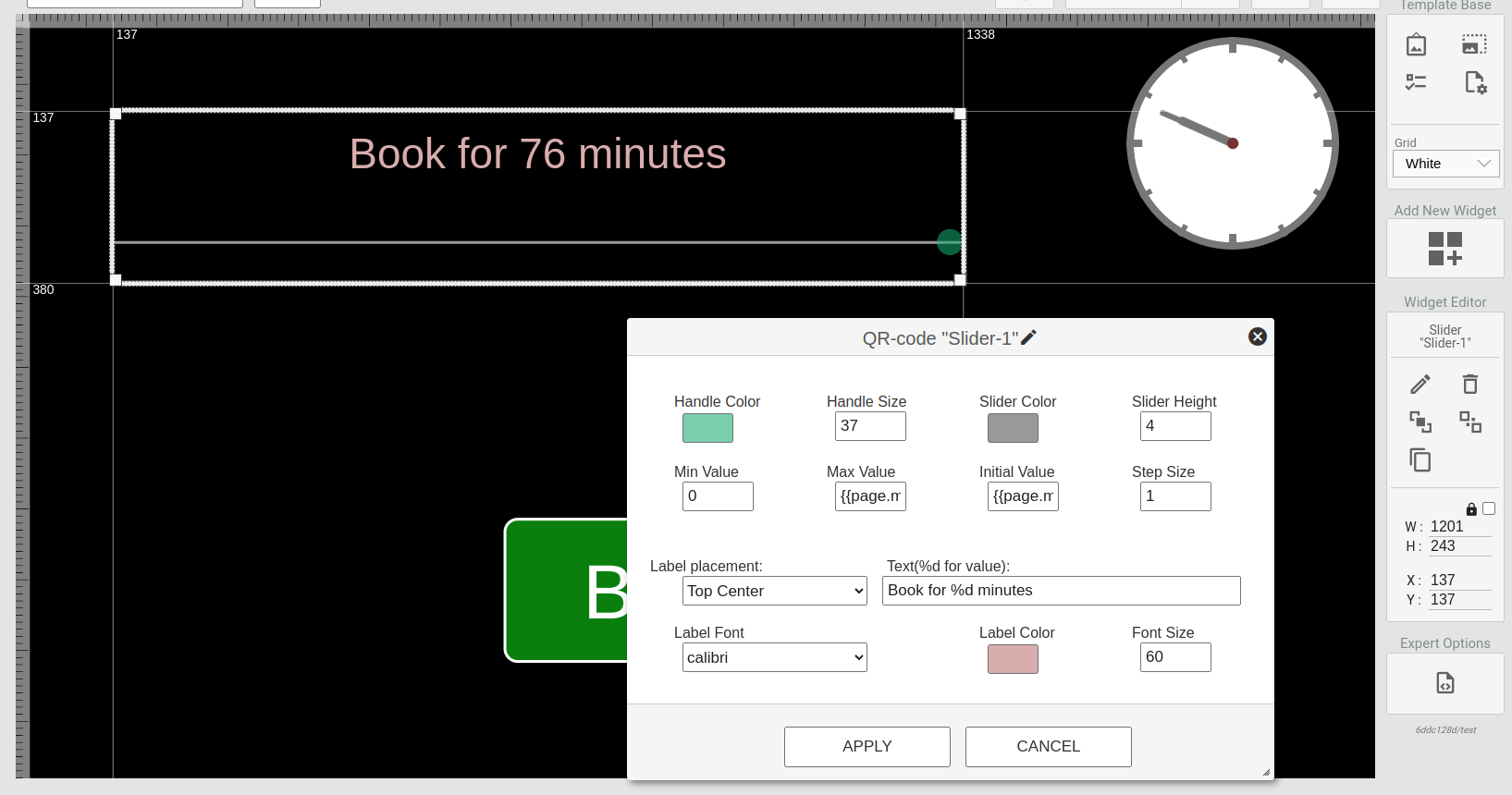This screenshot has width=1512, height=795.
Task: Click the W width field
Action: coord(1459,527)
